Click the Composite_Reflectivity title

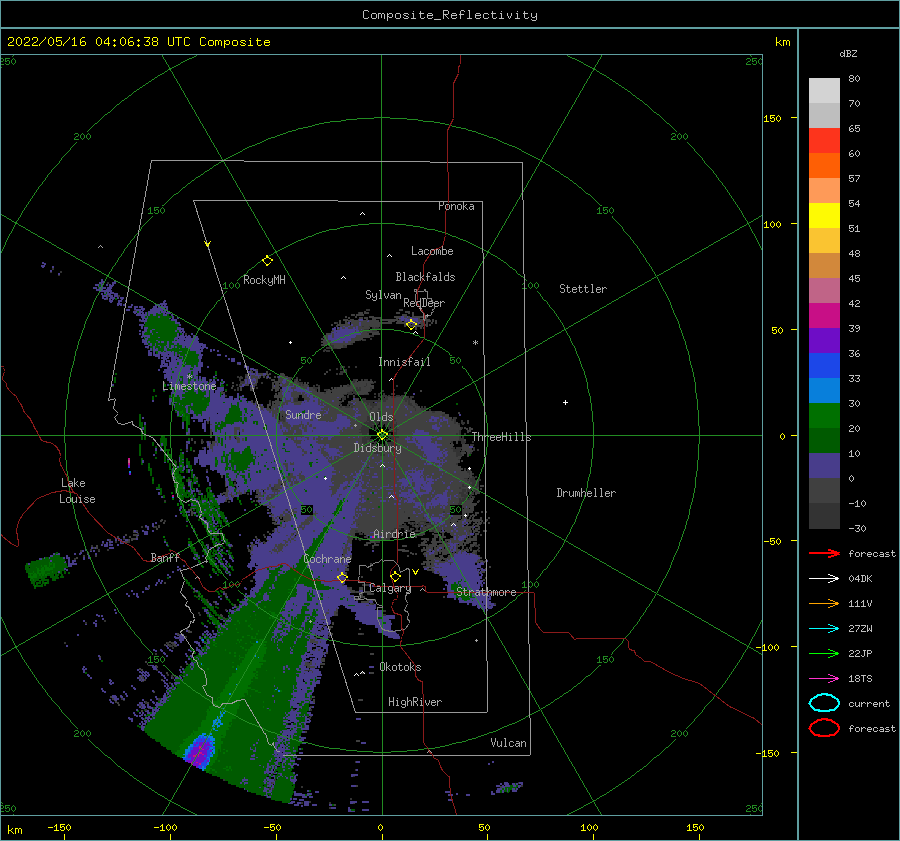click(x=450, y=15)
